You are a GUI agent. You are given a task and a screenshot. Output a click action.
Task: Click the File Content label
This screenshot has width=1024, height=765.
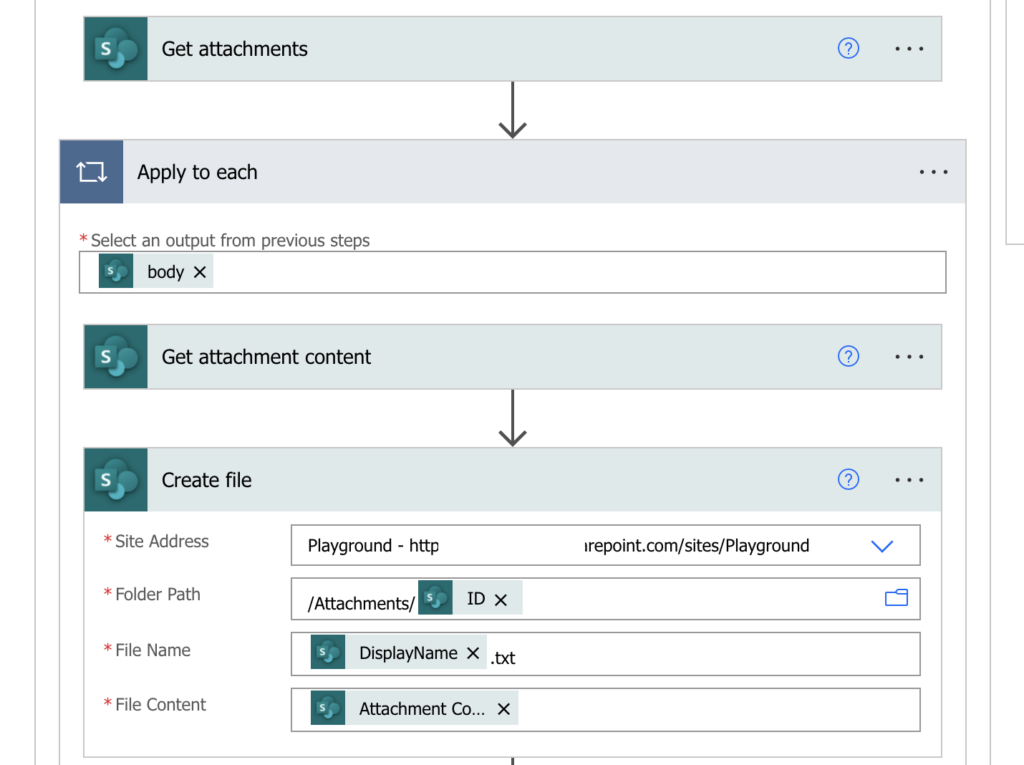click(160, 704)
